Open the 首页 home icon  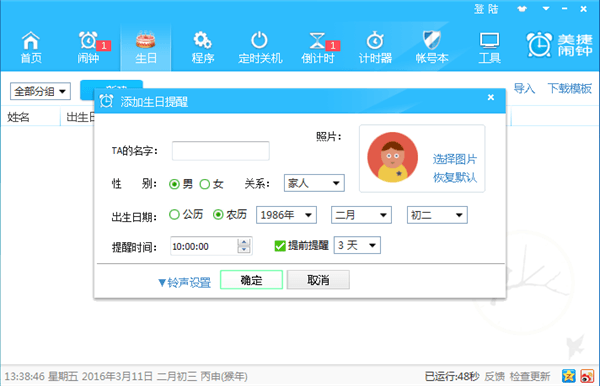pyautogui.click(x=31, y=47)
